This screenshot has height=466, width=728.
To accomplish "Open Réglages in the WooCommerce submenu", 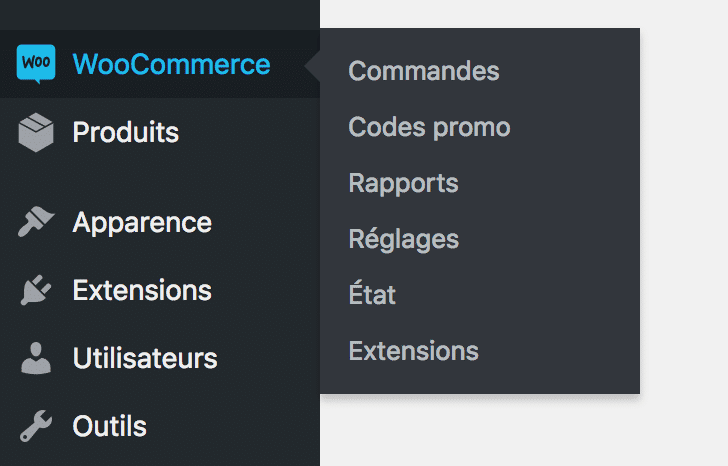I will coord(403,239).
